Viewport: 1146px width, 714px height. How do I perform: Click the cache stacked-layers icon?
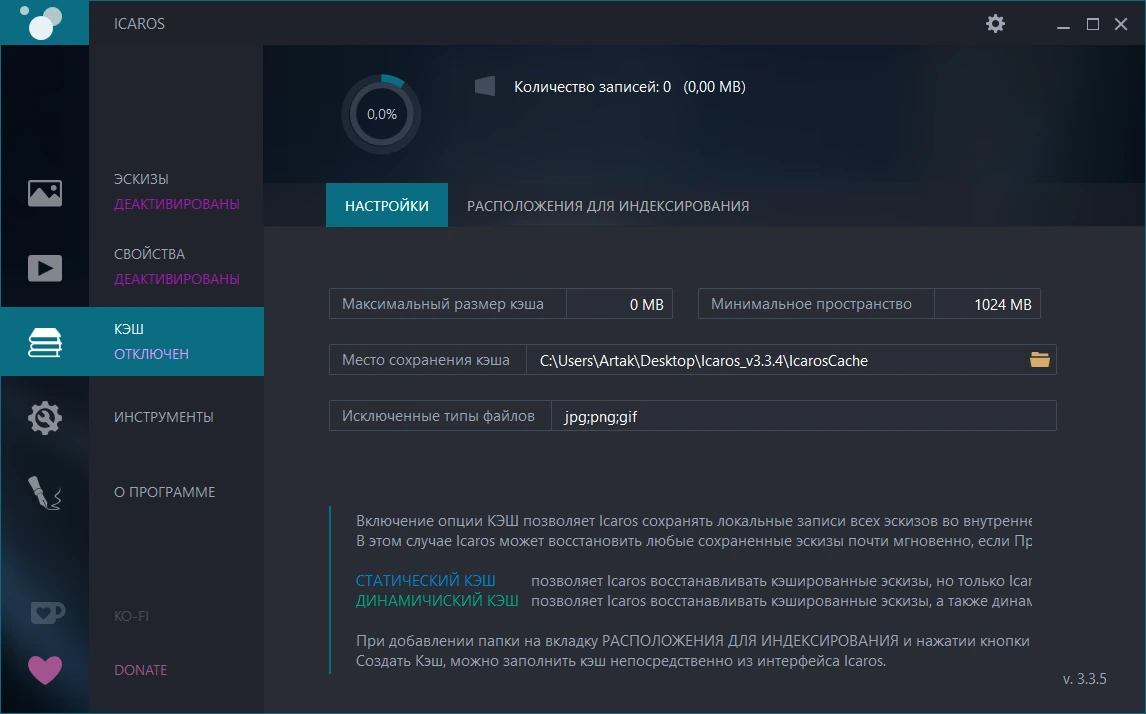45,342
